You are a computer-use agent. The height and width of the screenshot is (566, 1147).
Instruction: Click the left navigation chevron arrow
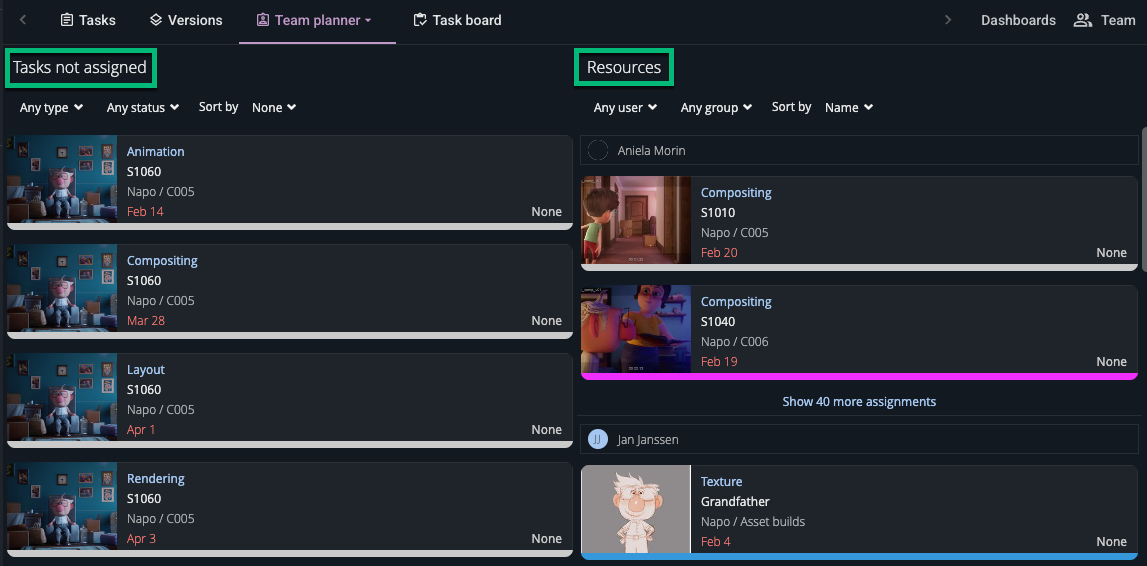pos(23,20)
